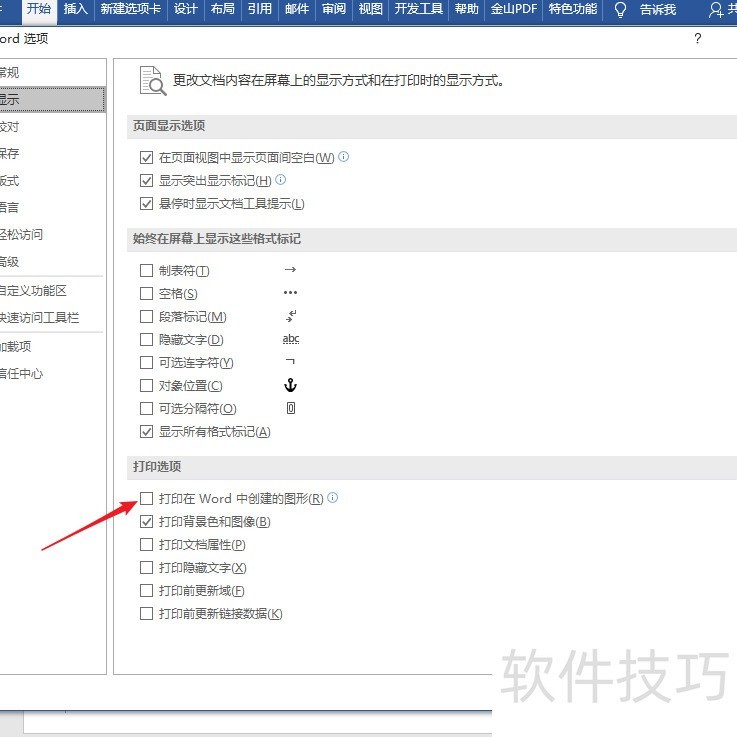The image size is (737, 737).
Task: Click the dialog help question mark
Action: click(x=698, y=39)
